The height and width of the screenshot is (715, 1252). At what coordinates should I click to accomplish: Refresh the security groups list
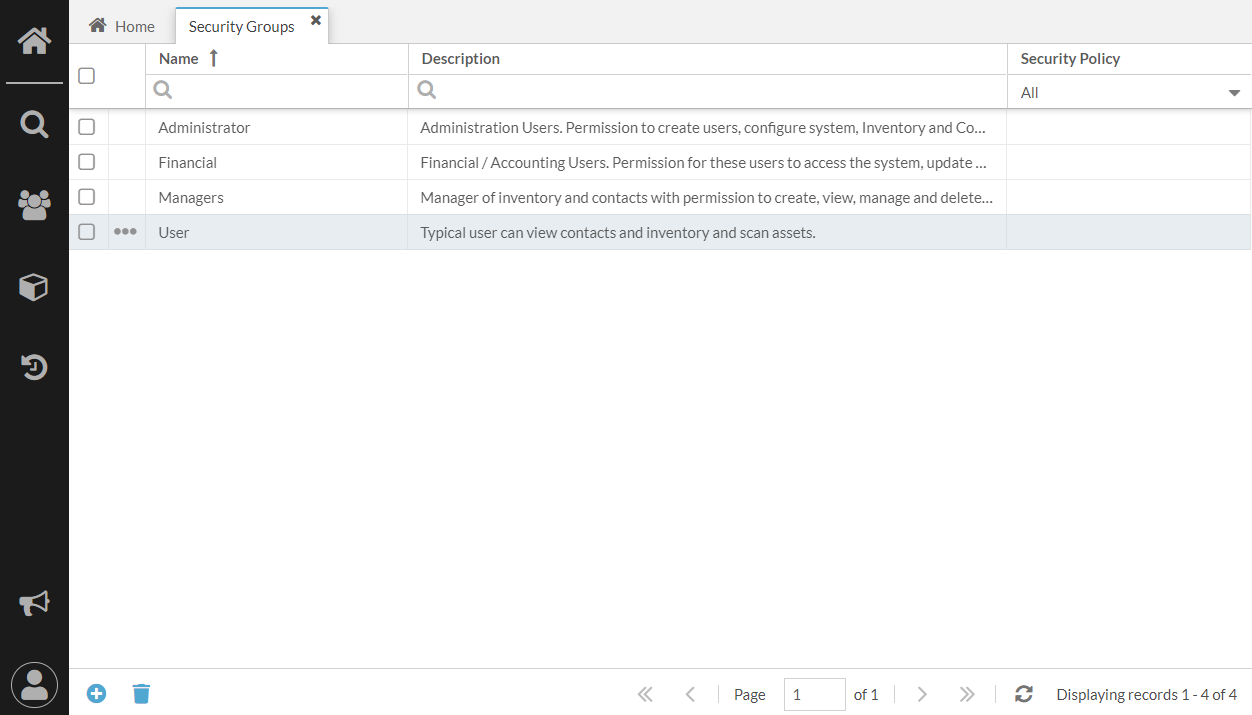tap(1023, 694)
